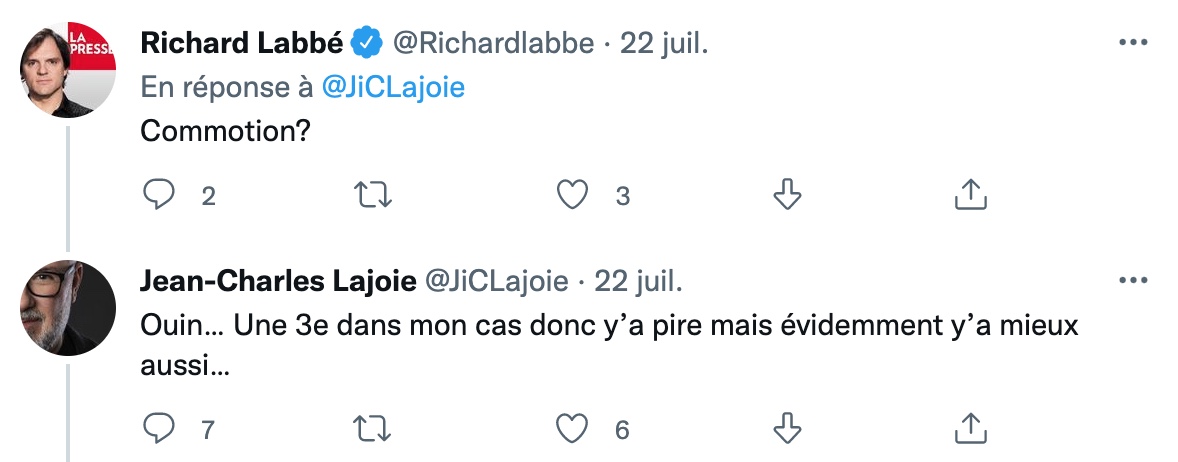The width and height of the screenshot is (1178, 462).
Task: Reply to Jean-Charles Lajoie's tweet
Action: click(x=159, y=429)
